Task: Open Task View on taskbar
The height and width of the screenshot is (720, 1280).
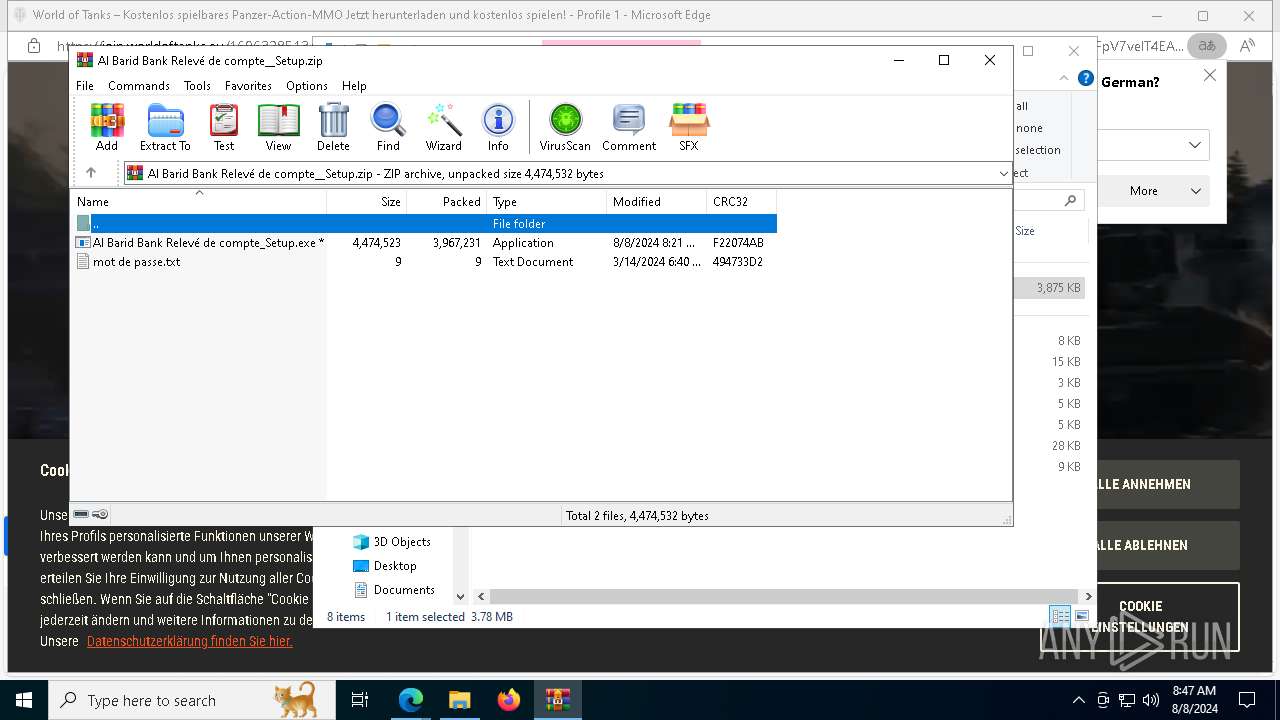Action: pos(360,700)
